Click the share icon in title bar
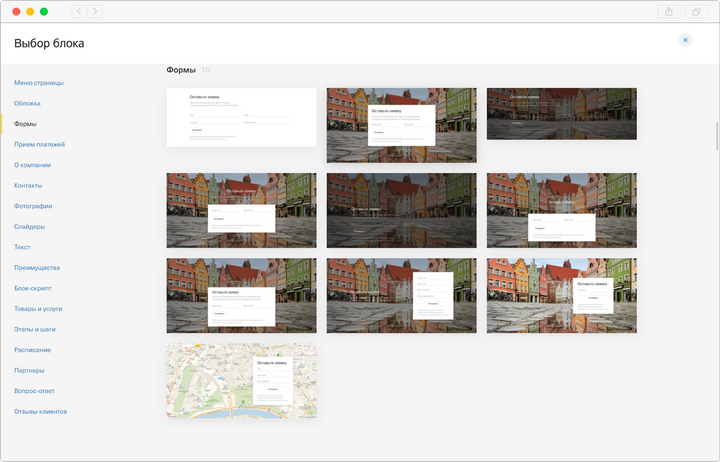 click(x=669, y=11)
